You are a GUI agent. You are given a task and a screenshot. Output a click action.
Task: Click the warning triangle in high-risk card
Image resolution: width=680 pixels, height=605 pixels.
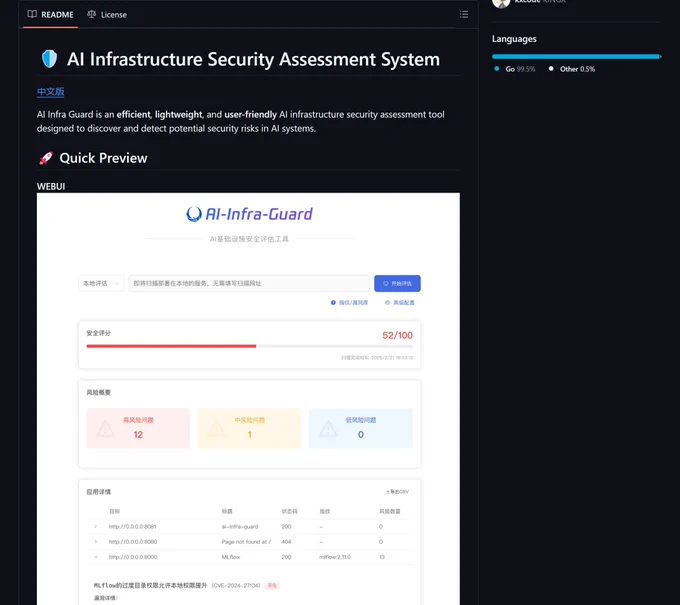[105, 428]
